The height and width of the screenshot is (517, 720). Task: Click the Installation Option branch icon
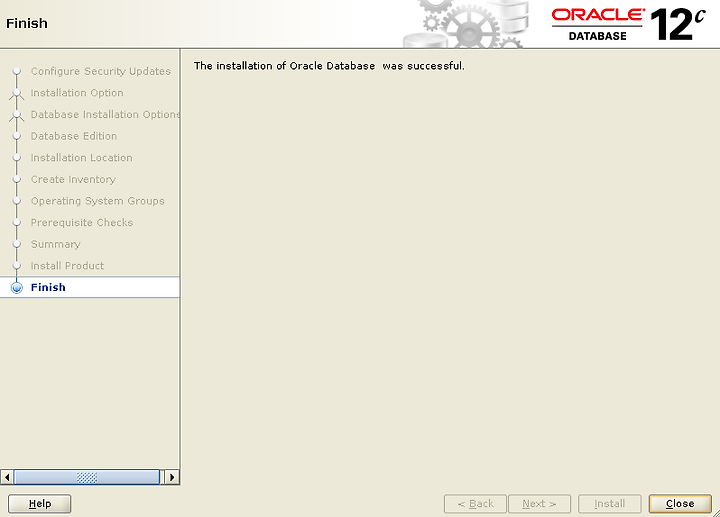click(x=17, y=94)
